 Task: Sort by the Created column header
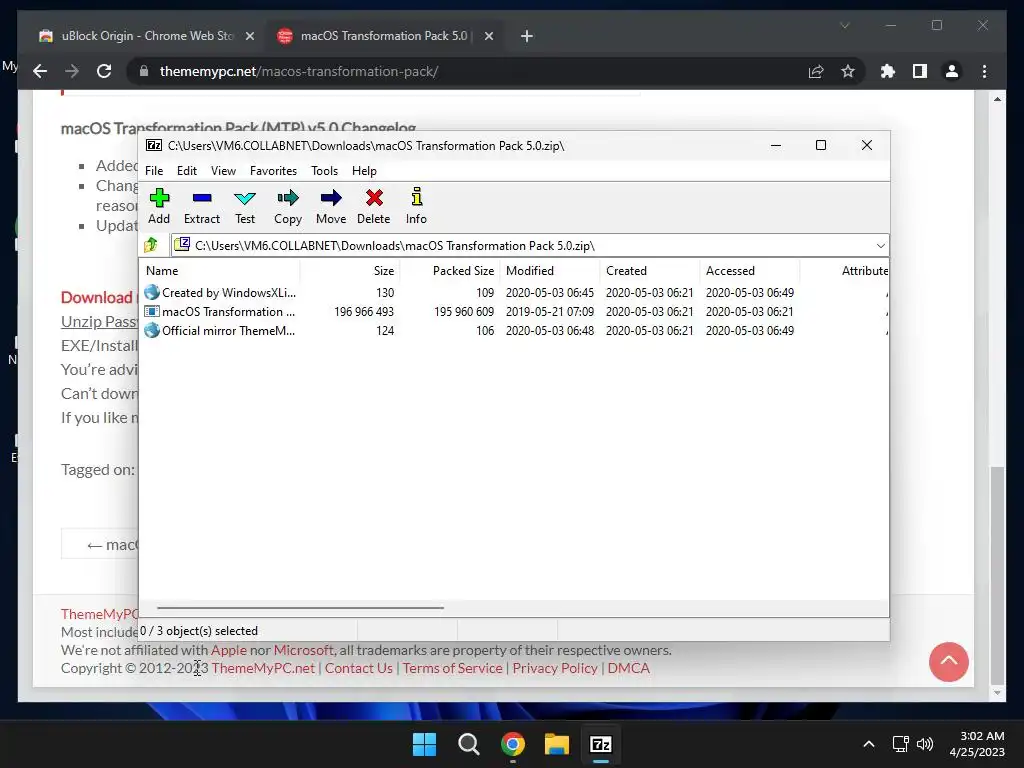pos(650,270)
